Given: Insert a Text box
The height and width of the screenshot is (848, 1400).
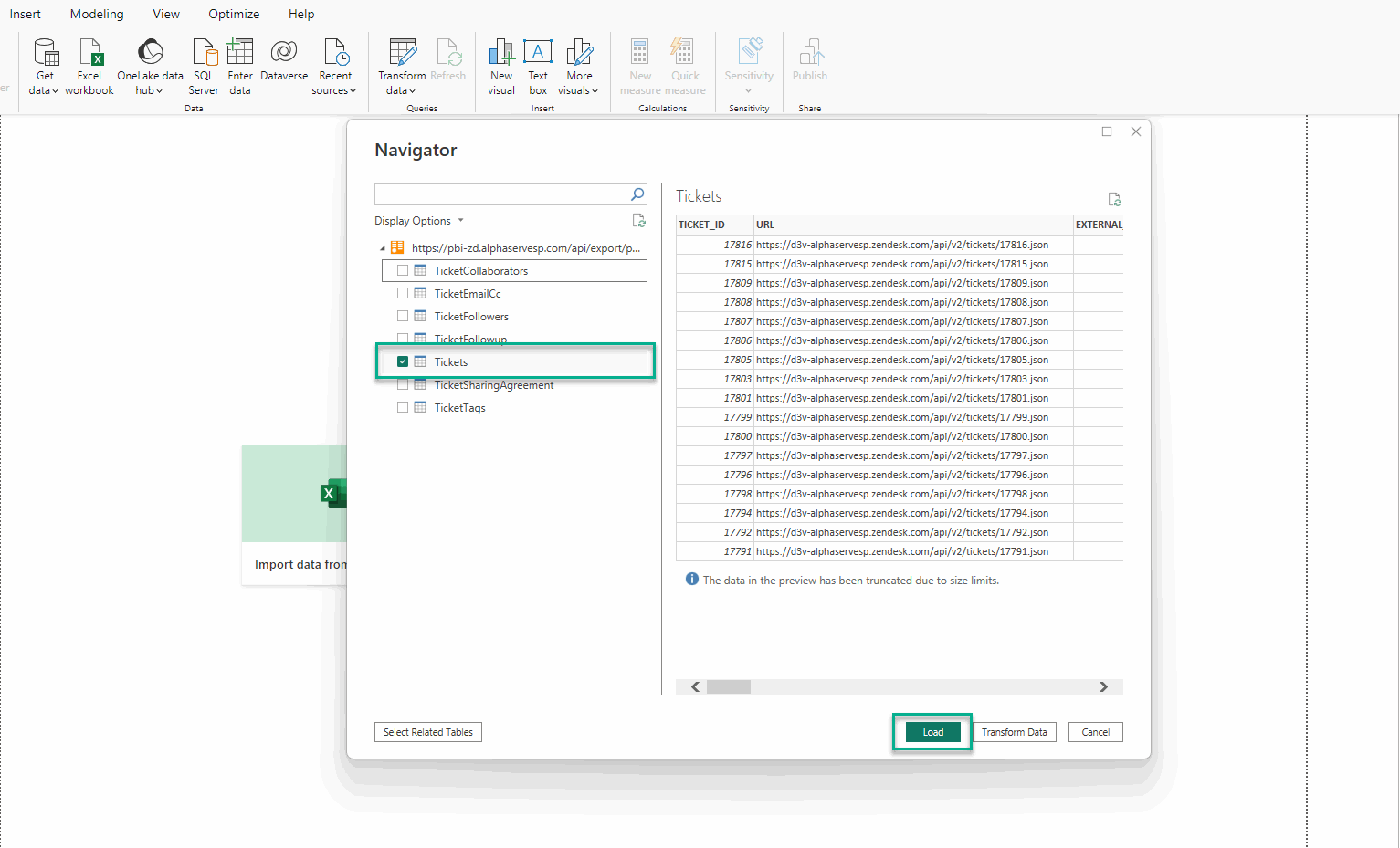Looking at the screenshot, I should (538, 64).
